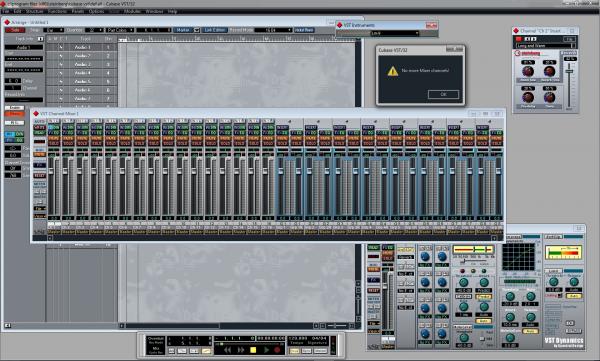Screen dimensions: 600x361
Task: Open the Snap dropdown in Arrange toolbar
Action: 54,30
